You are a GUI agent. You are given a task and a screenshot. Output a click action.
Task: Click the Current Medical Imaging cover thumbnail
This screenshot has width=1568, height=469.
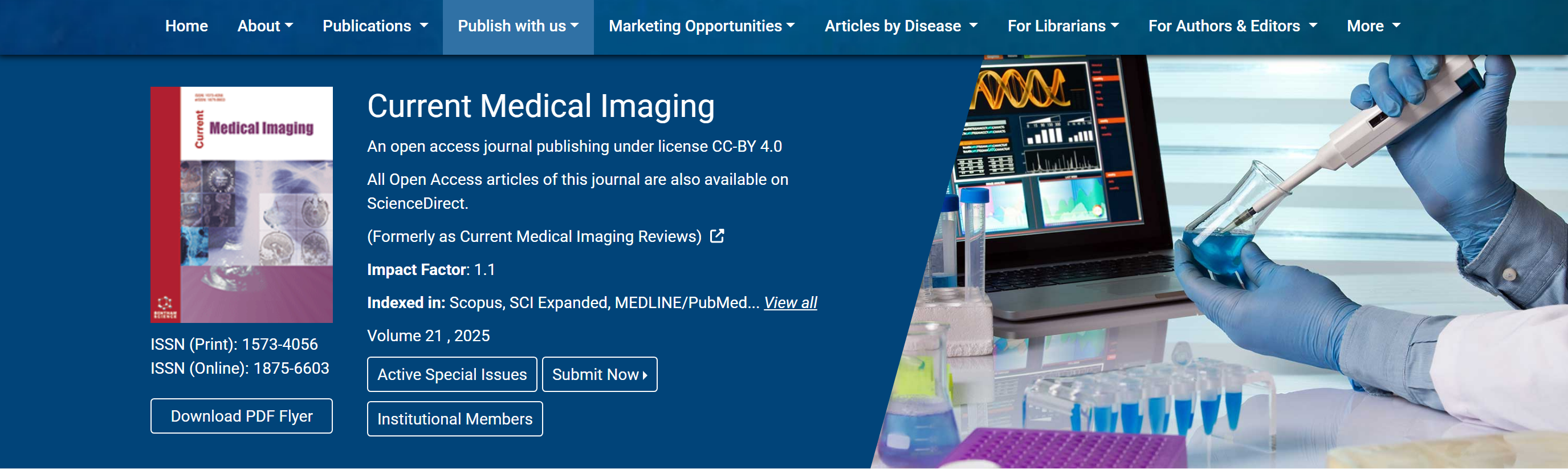242,204
